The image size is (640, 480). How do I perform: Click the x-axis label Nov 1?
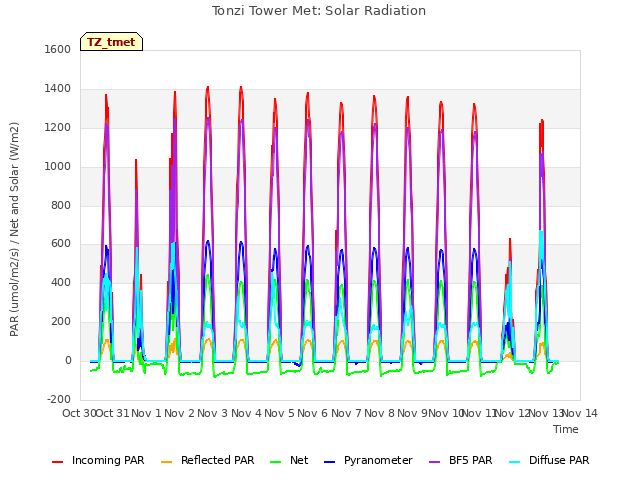pyautogui.click(x=147, y=413)
